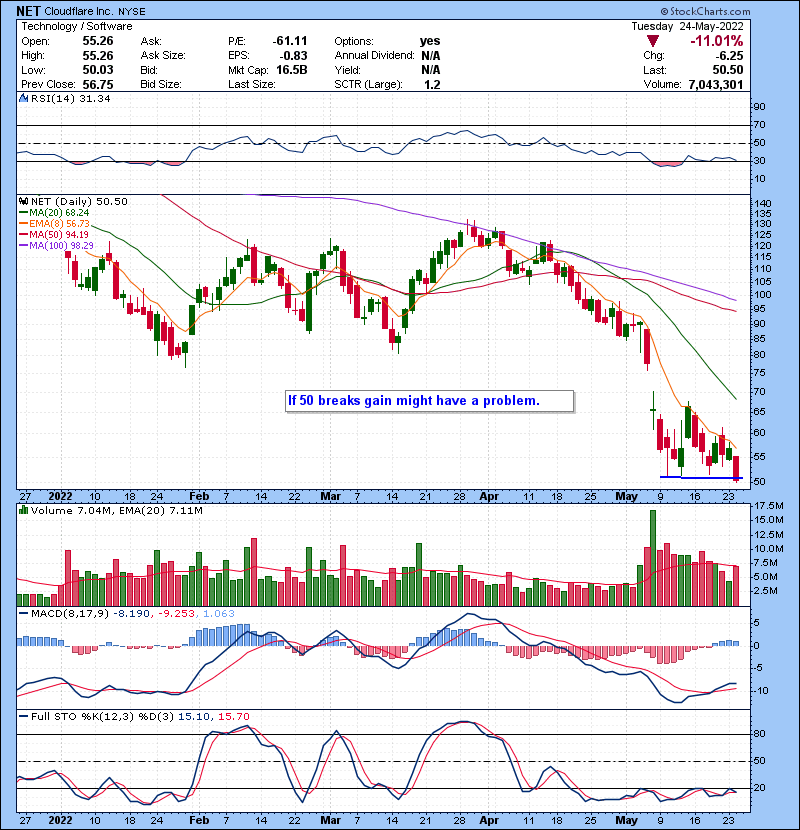Click the NYSE exchange label
This screenshot has height=830, width=800.
(x=131, y=11)
